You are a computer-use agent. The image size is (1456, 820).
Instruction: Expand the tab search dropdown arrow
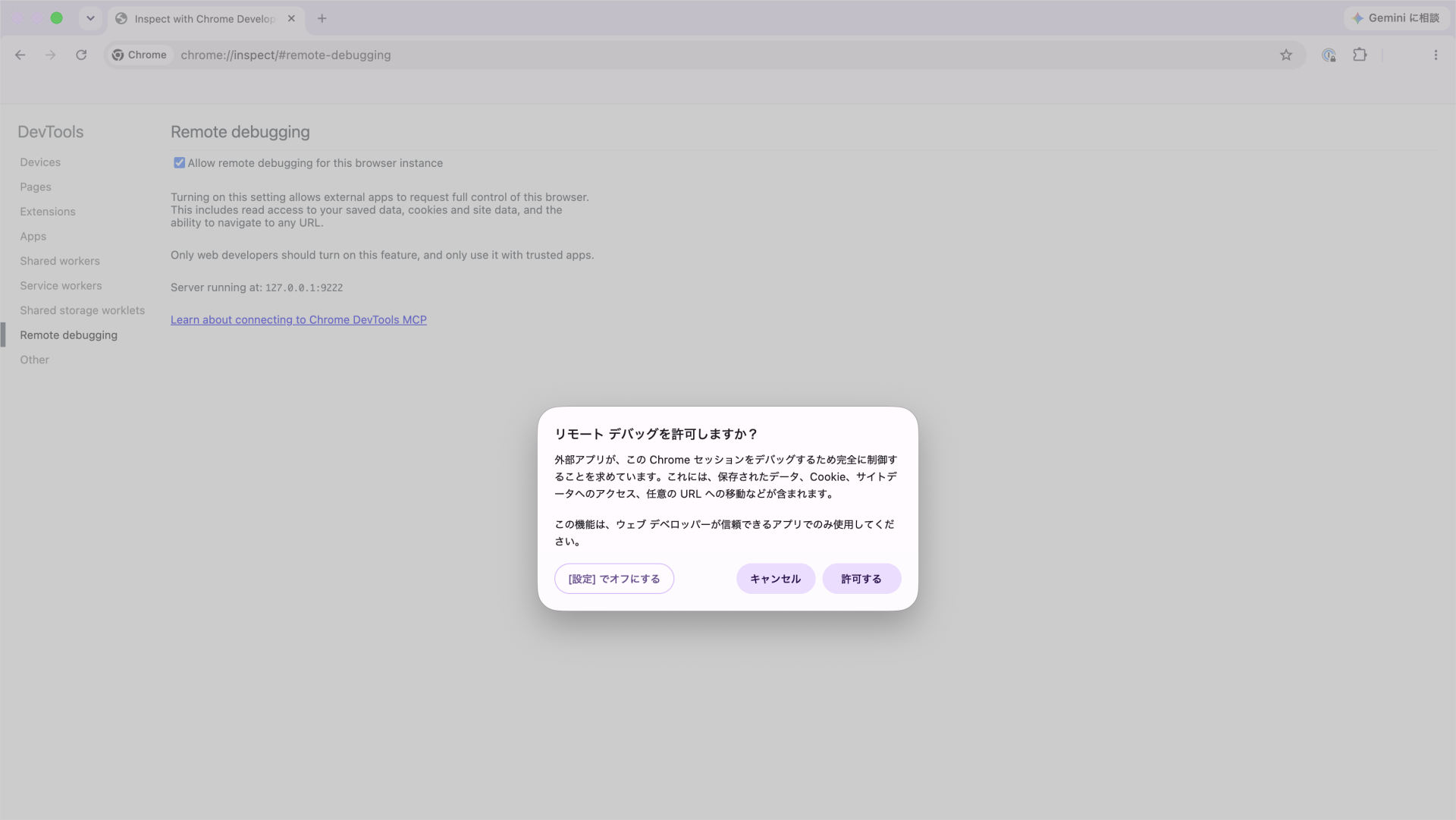pos(90,18)
